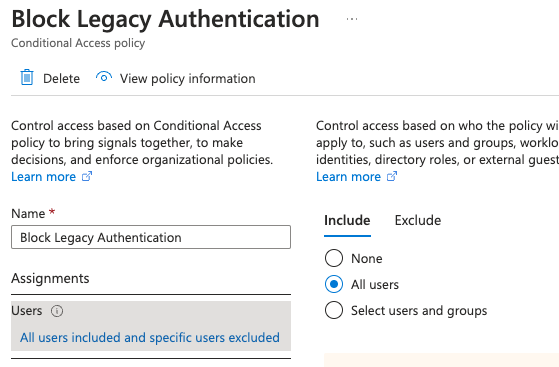The image size is (559, 367).
Task: Open Learn more link under policy description
Action: coord(43,177)
